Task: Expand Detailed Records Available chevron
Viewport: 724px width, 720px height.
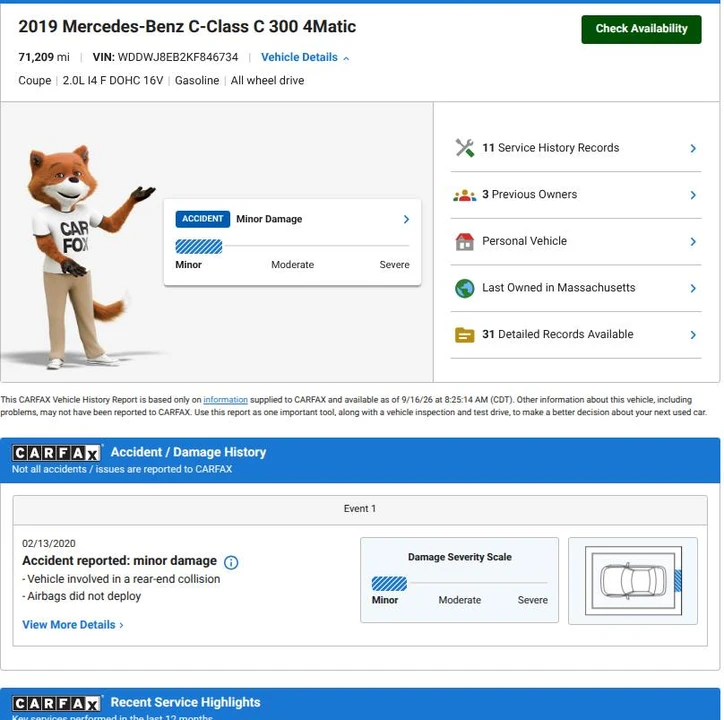Action: pos(693,335)
